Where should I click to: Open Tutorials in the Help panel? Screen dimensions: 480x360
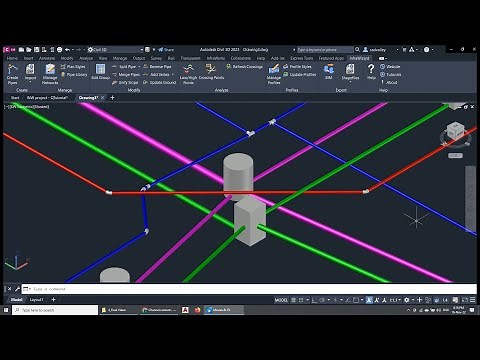[391, 75]
